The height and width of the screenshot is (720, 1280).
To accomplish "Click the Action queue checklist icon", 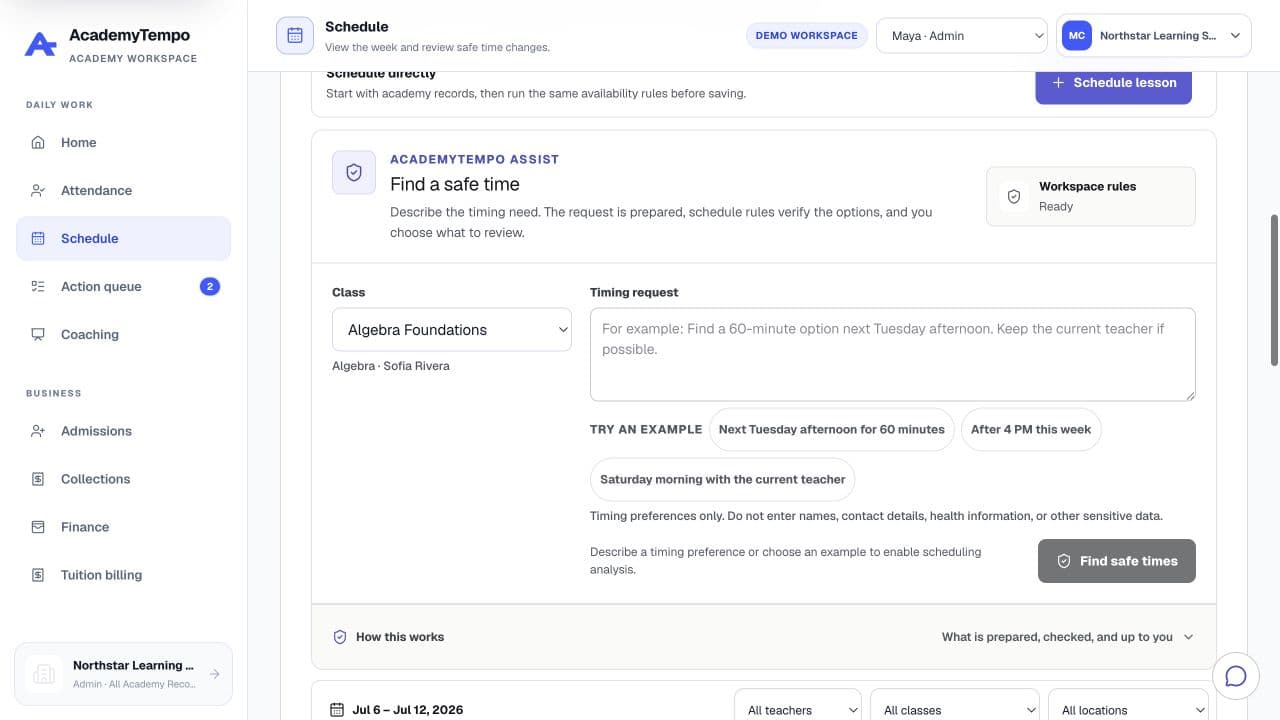I will pos(38,286).
